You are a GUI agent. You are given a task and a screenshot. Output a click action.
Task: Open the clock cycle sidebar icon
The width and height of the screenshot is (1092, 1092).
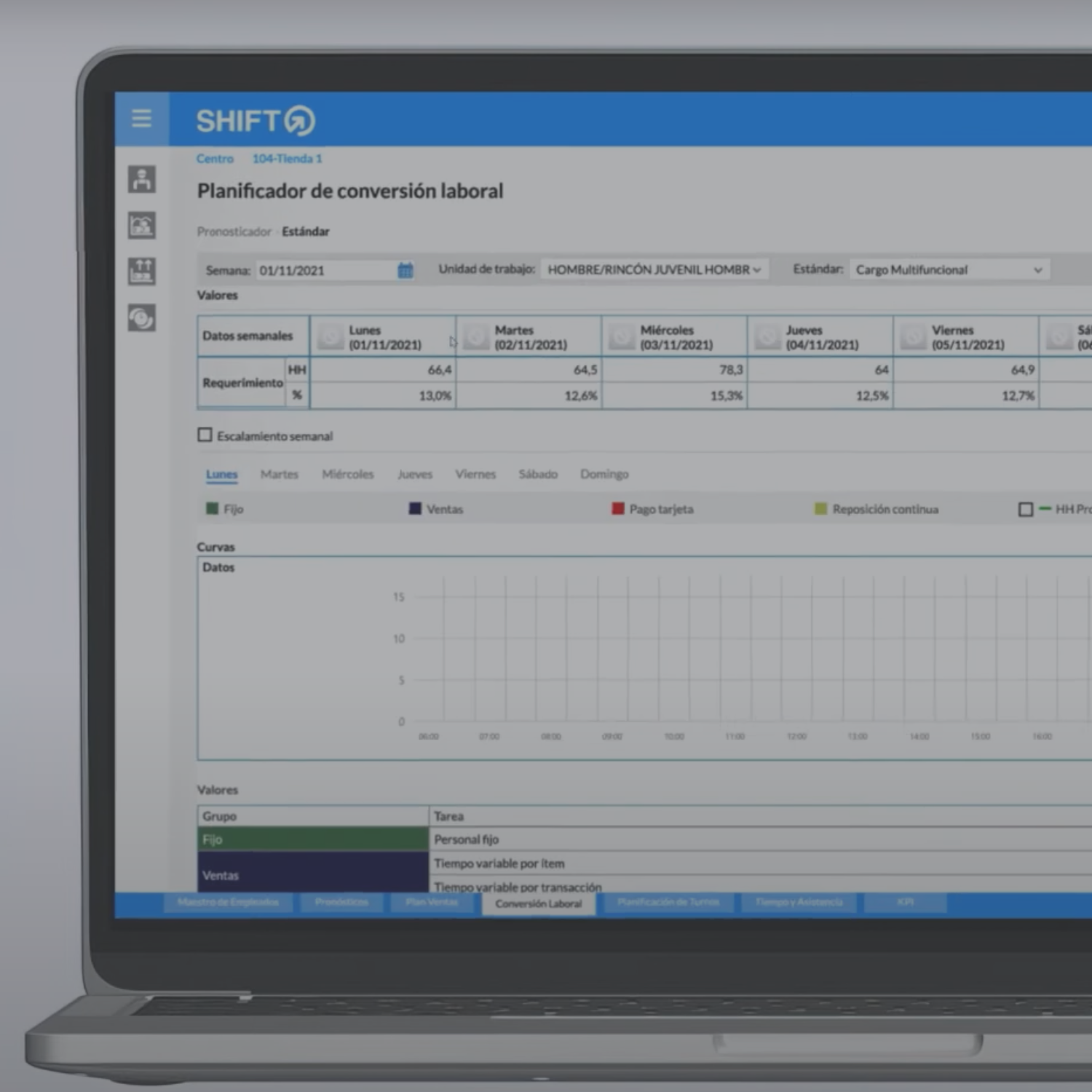pos(142,318)
